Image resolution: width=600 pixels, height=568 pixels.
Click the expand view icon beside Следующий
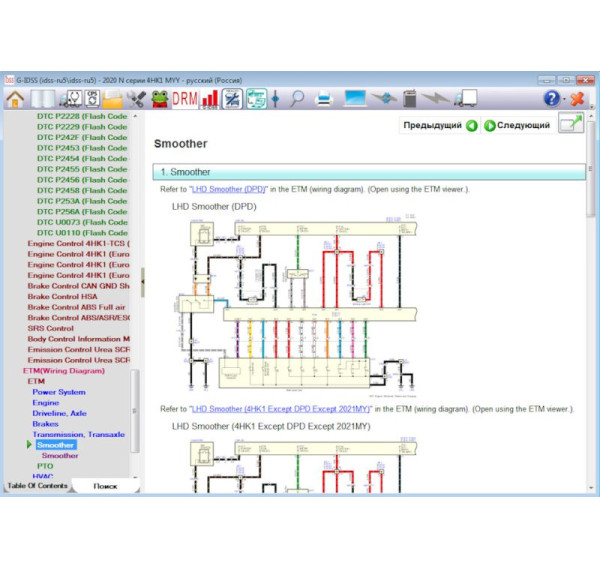pyautogui.click(x=571, y=125)
